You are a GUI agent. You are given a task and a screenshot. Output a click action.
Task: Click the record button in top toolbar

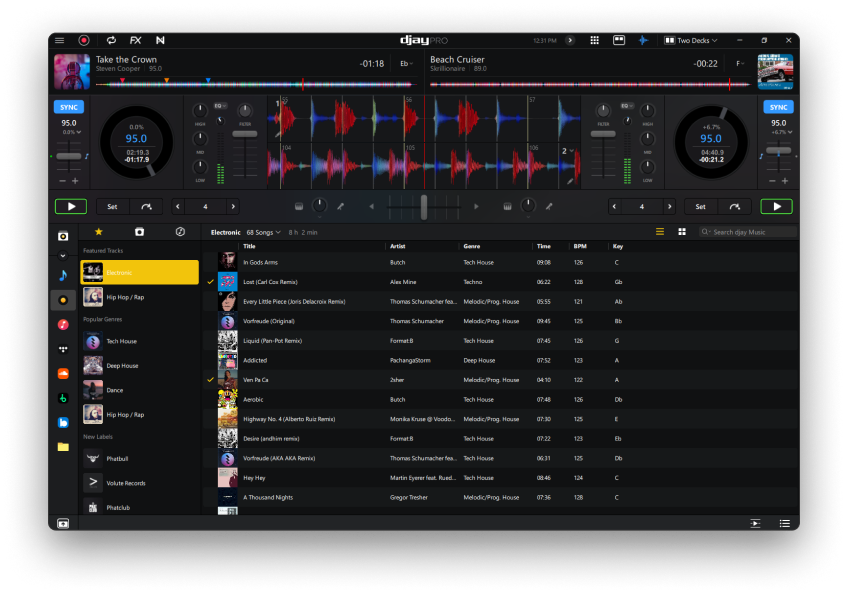(84, 41)
